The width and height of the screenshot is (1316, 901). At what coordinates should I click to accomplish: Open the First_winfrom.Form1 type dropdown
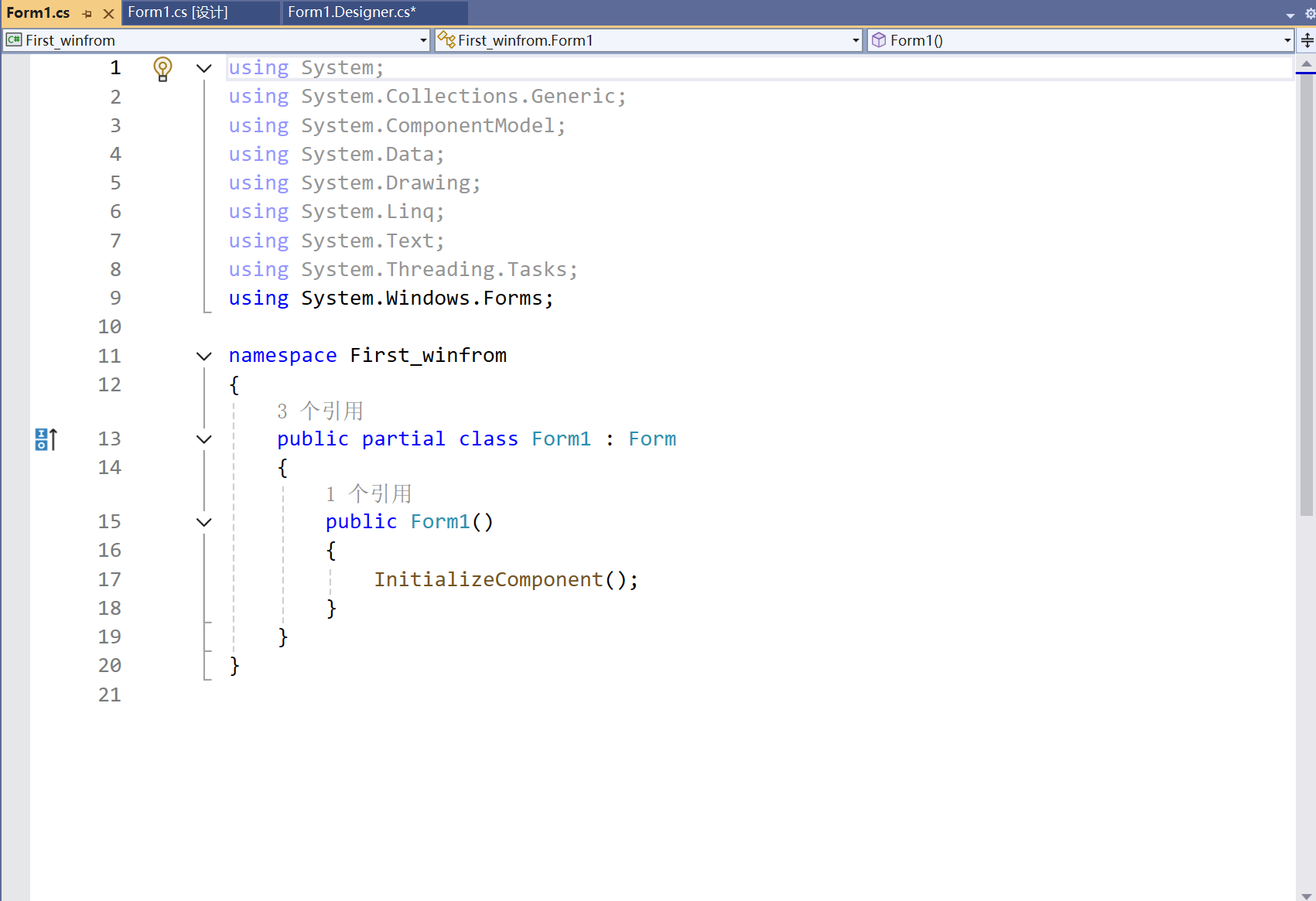pyautogui.click(x=855, y=39)
